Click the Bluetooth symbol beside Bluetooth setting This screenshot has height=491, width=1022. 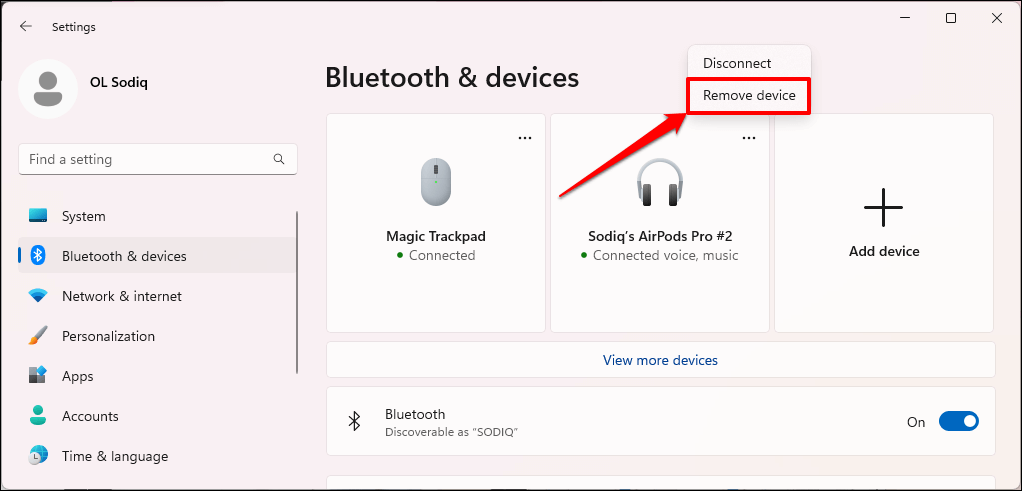pos(354,422)
